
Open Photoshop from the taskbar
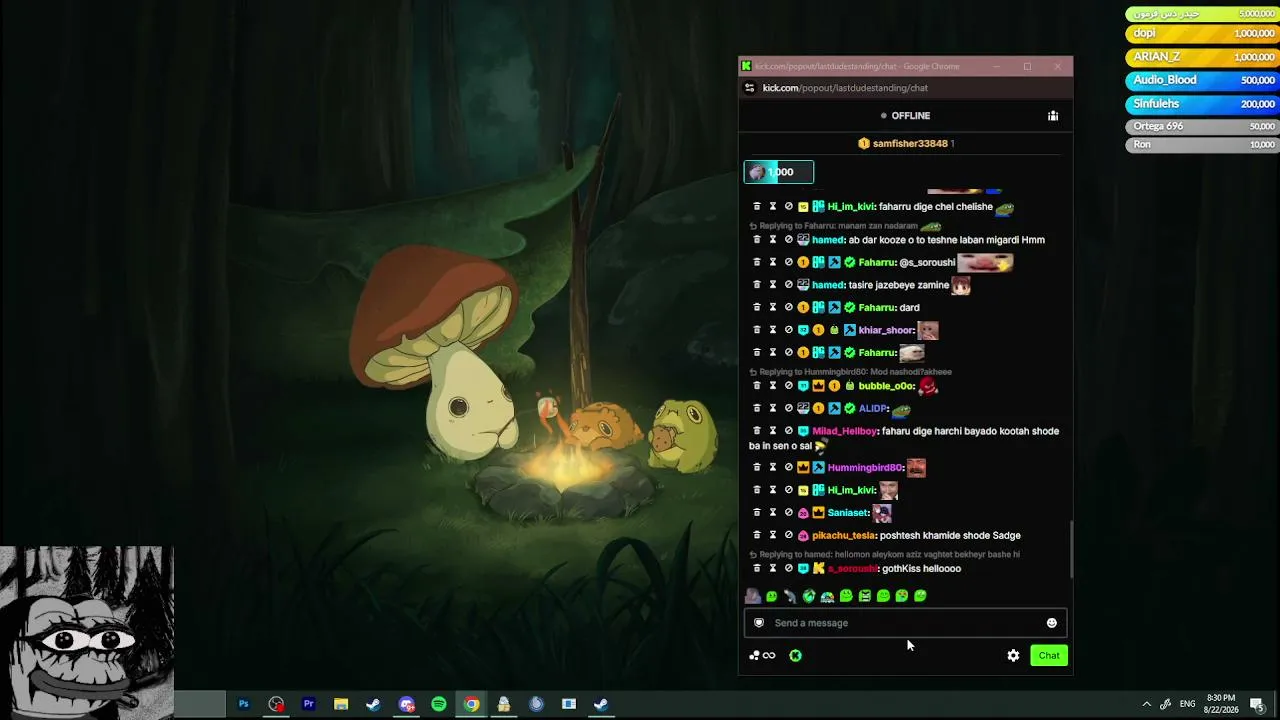243,704
